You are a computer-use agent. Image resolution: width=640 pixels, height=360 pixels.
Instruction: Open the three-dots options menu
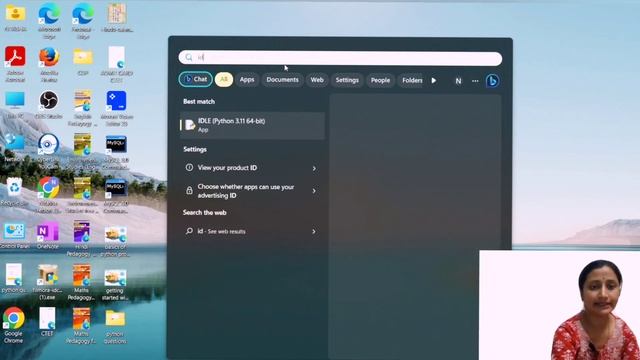coord(475,81)
